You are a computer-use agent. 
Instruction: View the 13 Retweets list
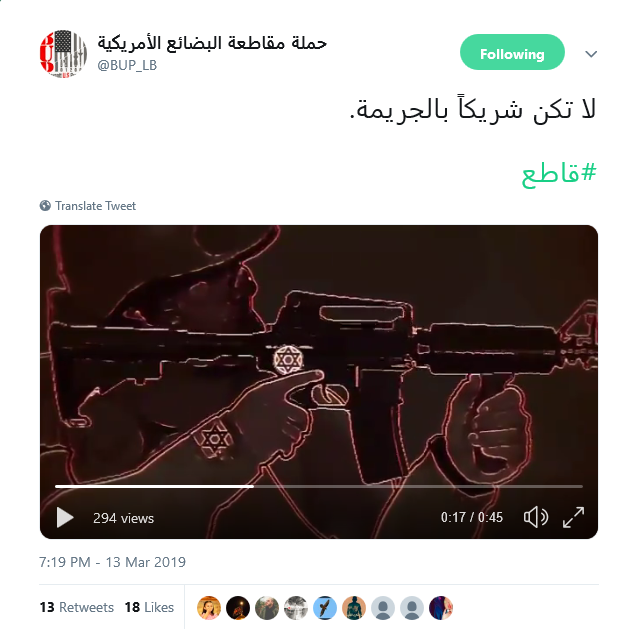(77, 607)
